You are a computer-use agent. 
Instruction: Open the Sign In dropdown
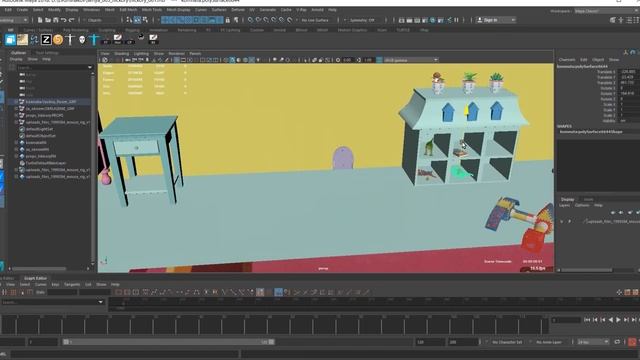tap(496, 20)
